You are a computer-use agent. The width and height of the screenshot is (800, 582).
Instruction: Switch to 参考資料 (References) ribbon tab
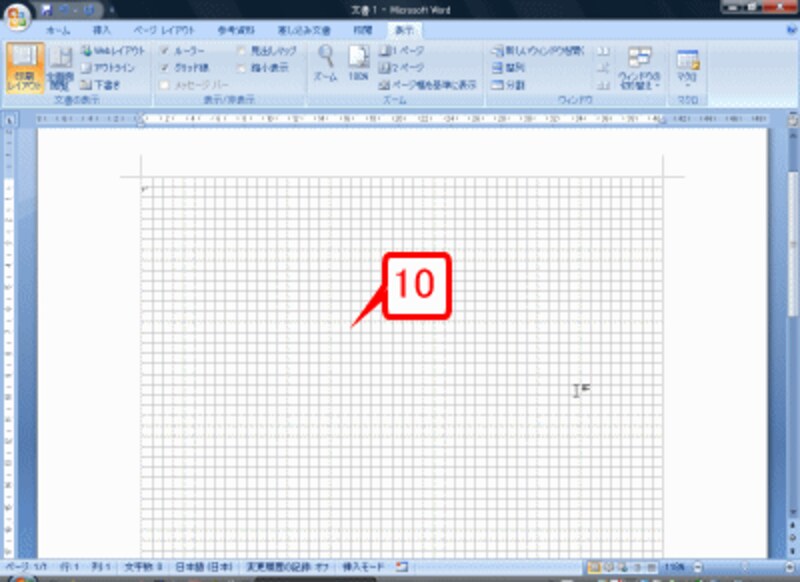236,31
